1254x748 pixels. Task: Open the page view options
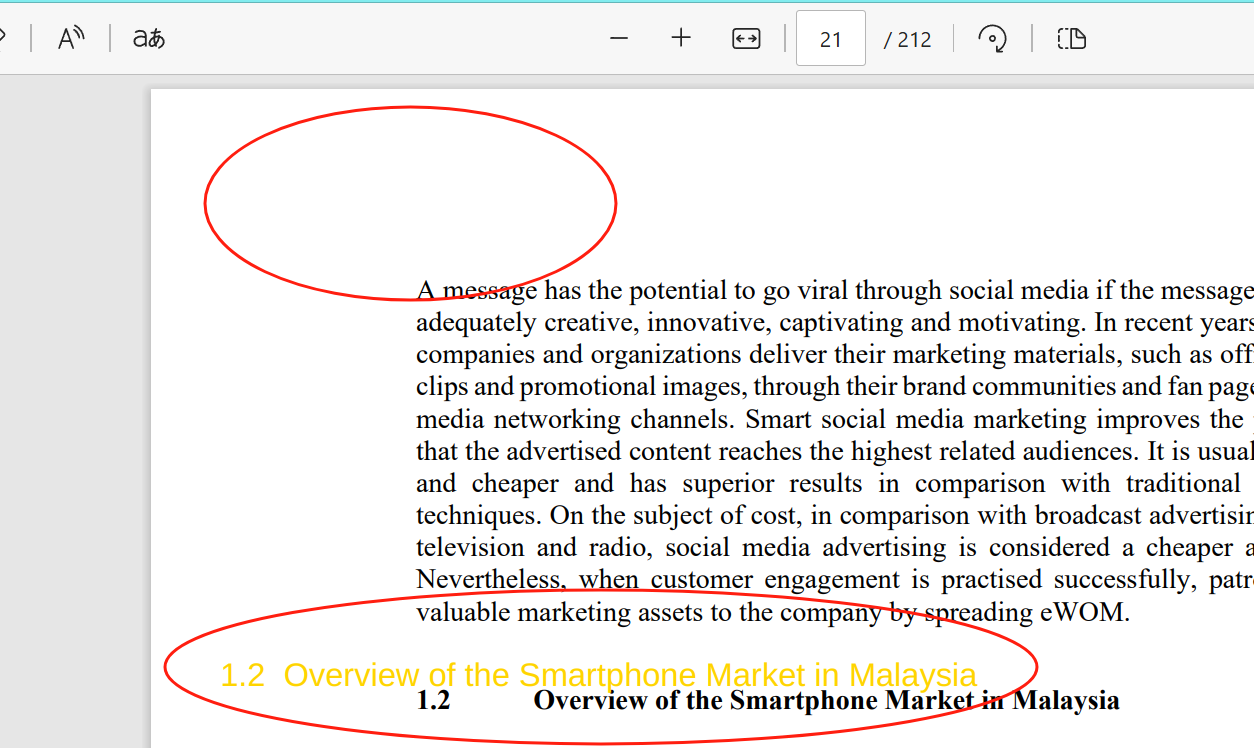pyautogui.click(x=1072, y=39)
